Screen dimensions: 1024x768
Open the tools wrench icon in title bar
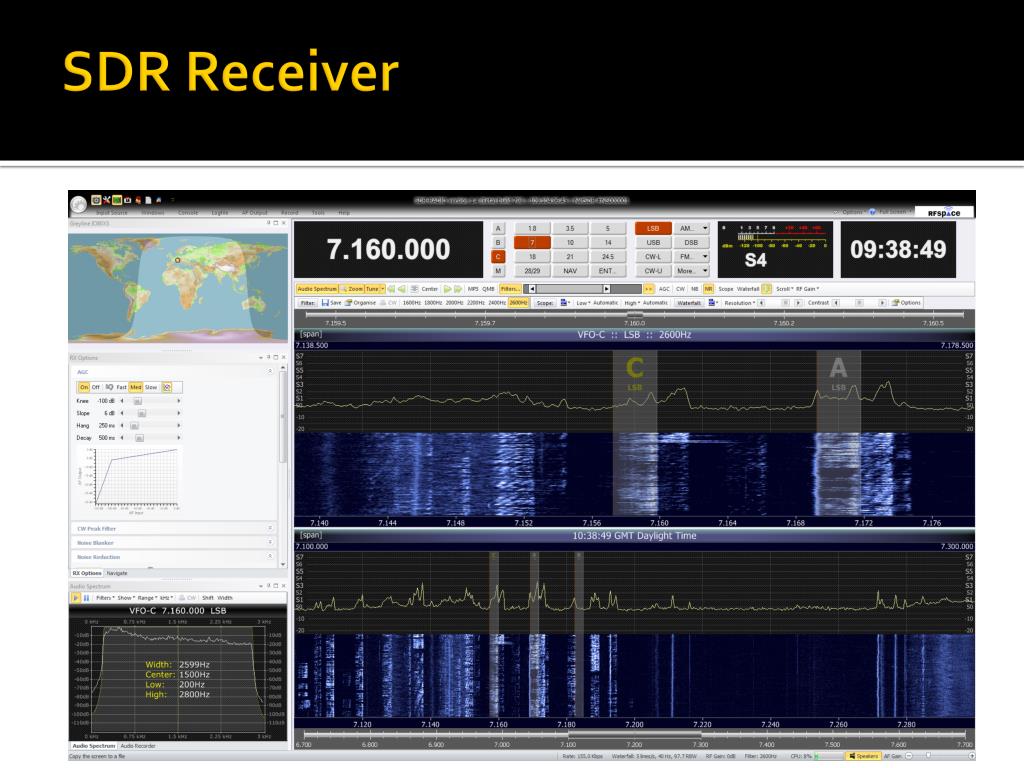pos(106,200)
